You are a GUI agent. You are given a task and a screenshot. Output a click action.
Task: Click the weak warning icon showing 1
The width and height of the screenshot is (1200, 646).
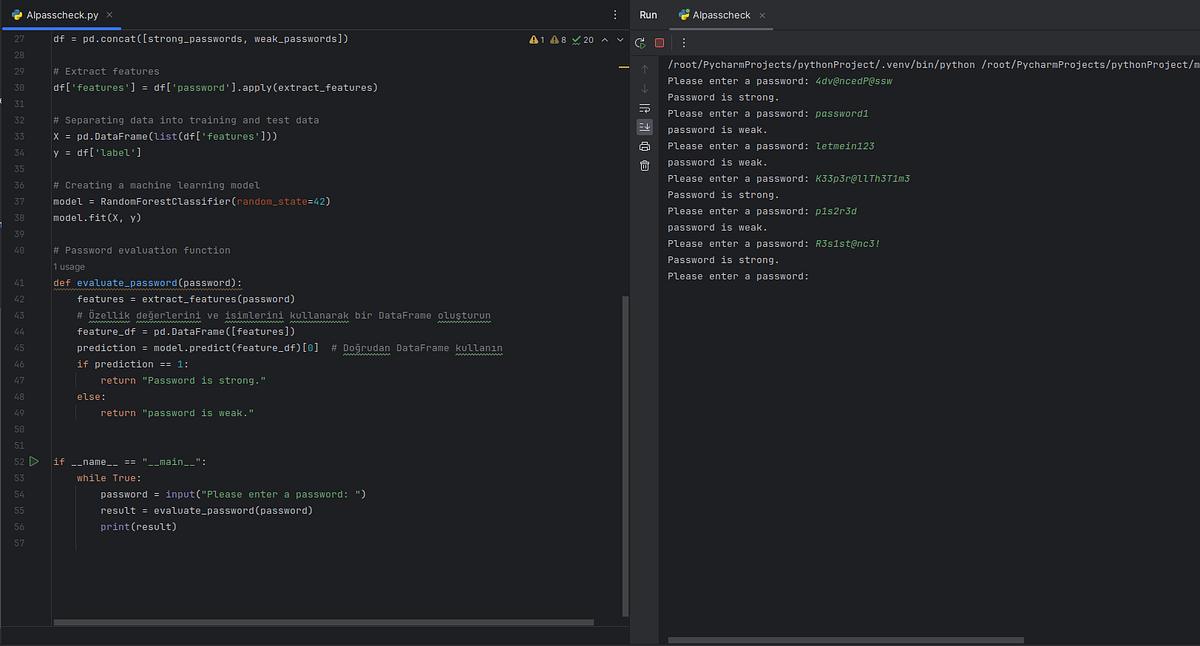coord(535,38)
